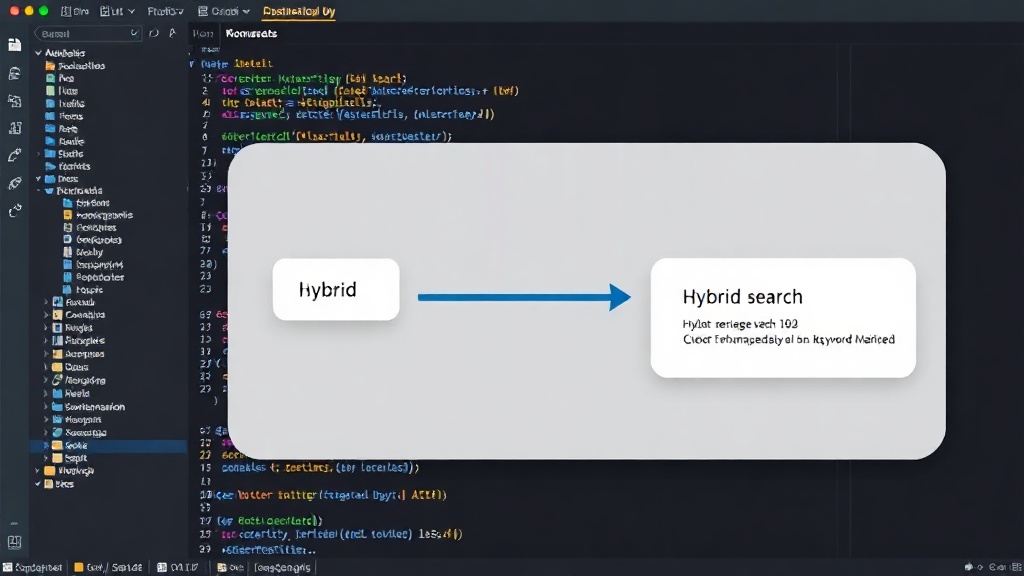This screenshot has width=1024, height=576.
Task: Open the first top menu item left of all chevron menus
Action: 75,11
